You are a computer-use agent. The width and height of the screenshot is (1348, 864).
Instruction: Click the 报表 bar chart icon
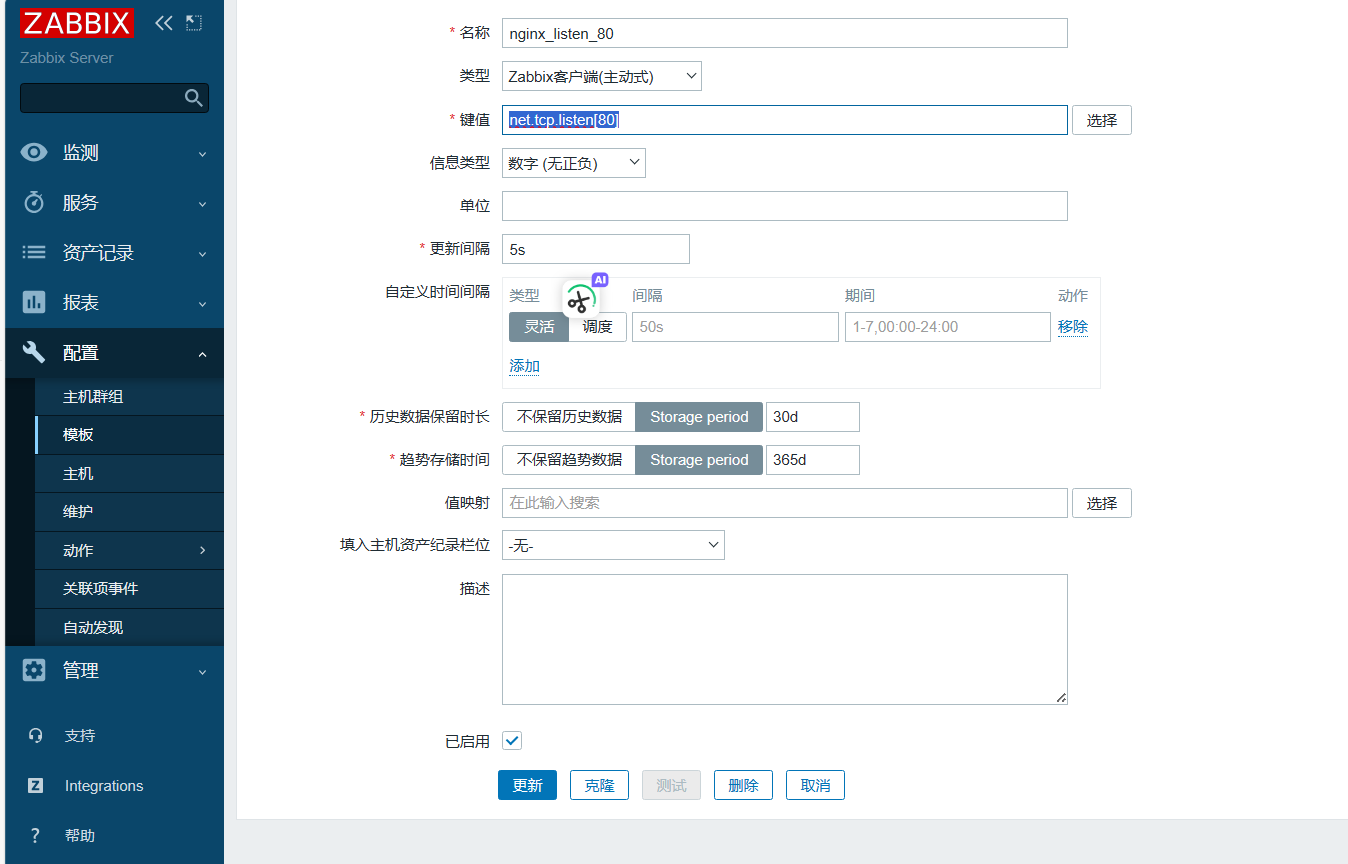pyautogui.click(x=34, y=303)
